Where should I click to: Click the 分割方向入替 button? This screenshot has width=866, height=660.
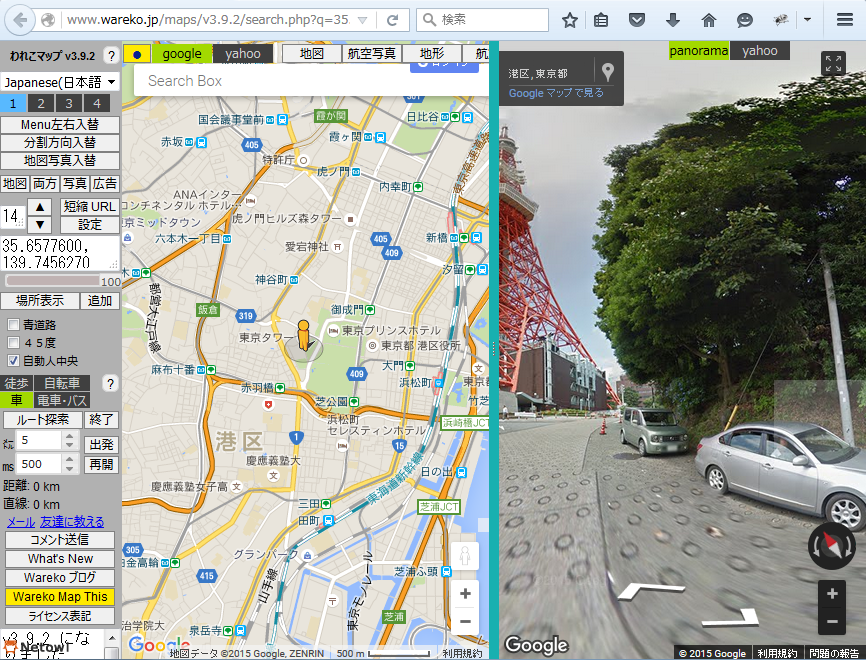pos(60,142)
